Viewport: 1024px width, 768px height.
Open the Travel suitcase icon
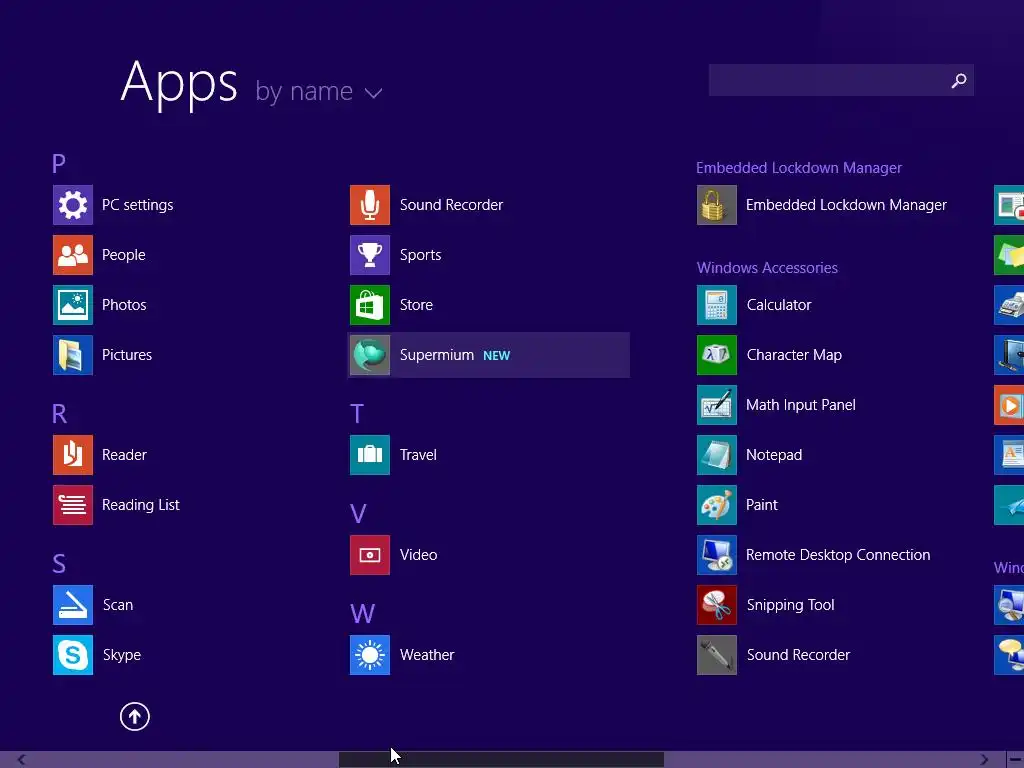(370, 455)
